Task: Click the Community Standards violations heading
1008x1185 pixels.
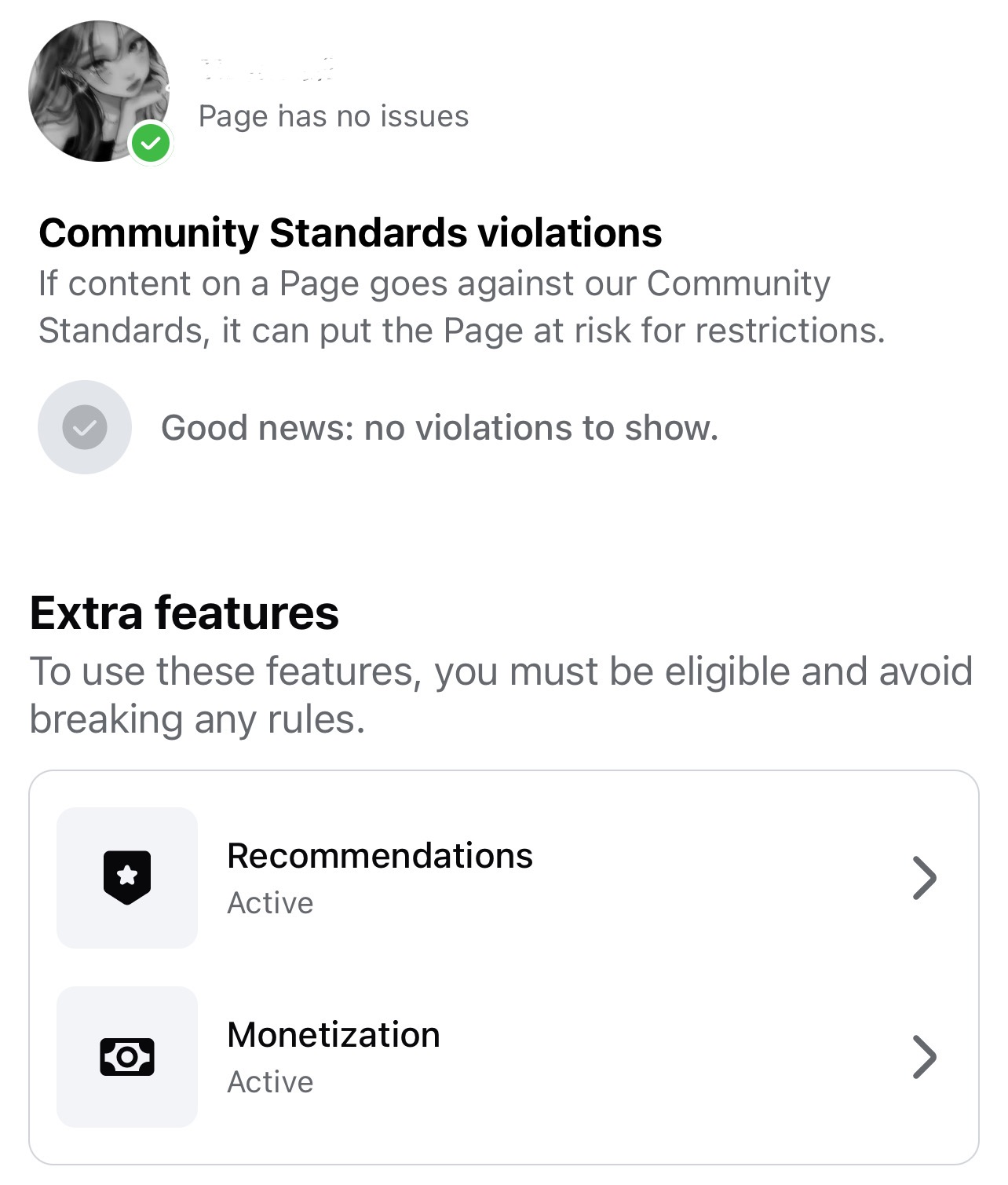Action: (350, 233)
